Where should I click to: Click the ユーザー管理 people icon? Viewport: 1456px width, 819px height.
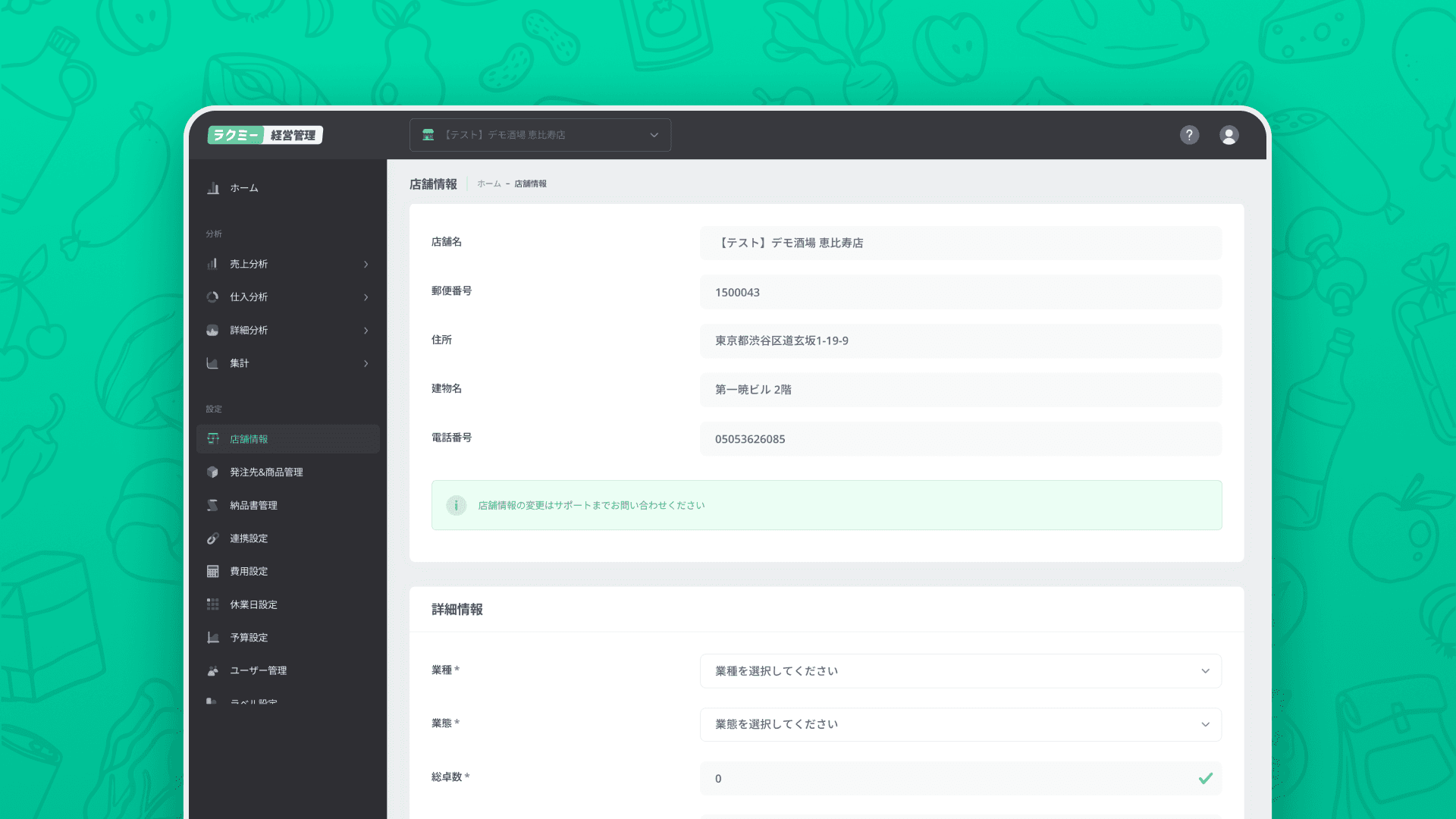pyautogui.click(x=213, y=671)
